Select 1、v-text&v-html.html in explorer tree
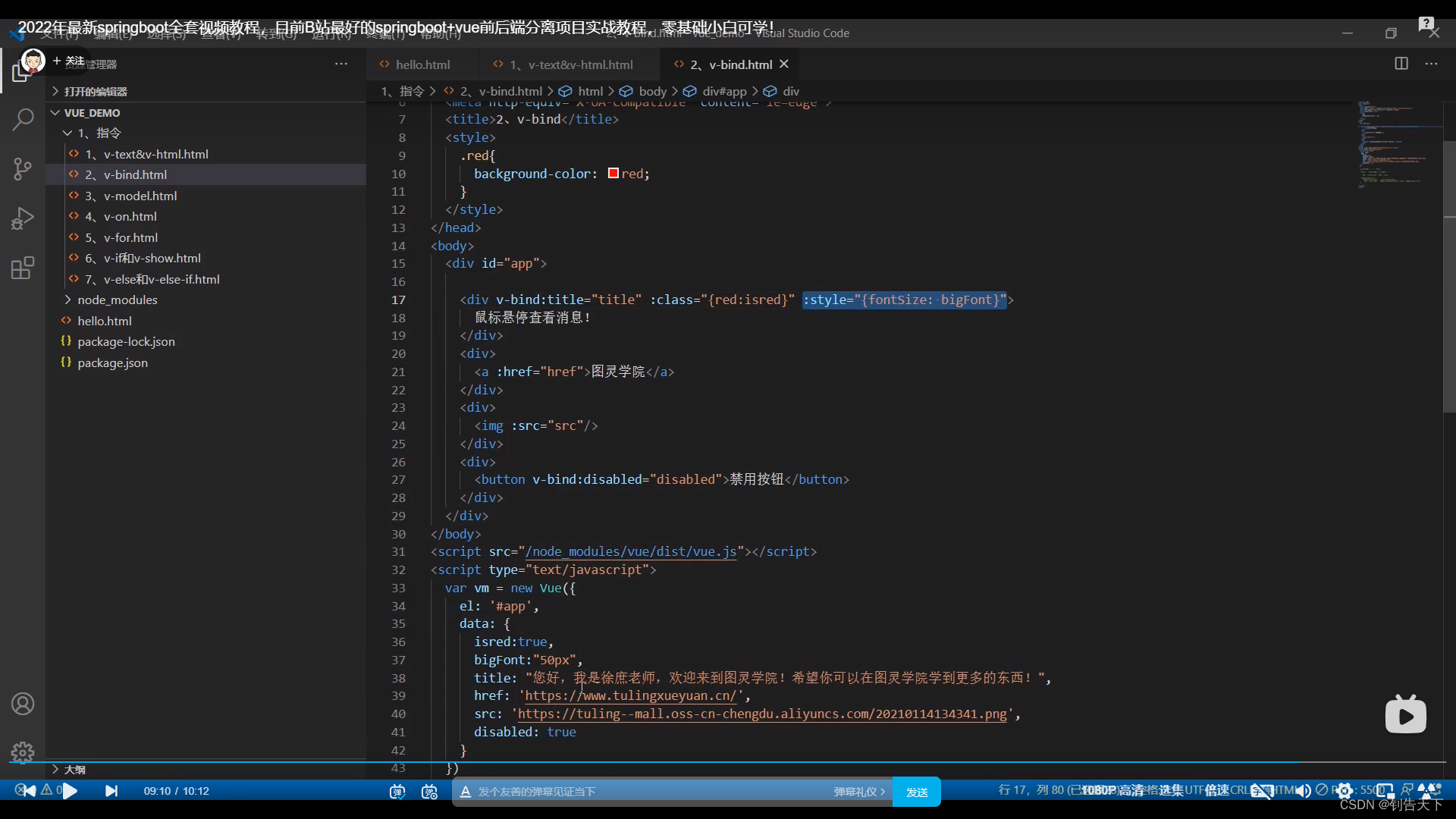 (206, 154)
